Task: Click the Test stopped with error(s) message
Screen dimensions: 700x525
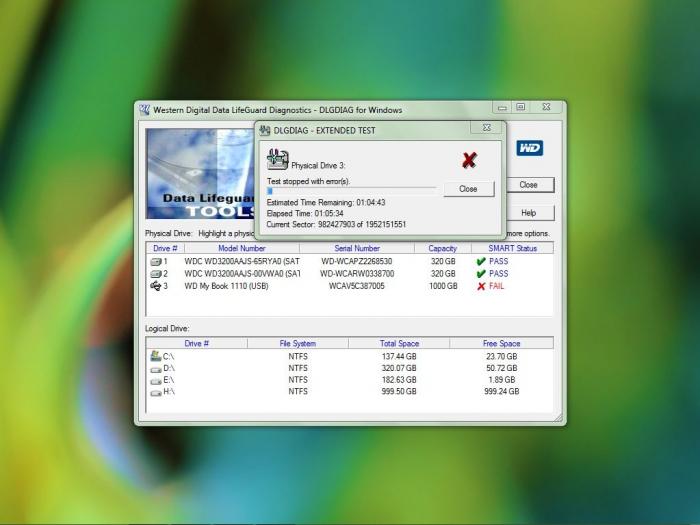Action: pyautogui.click(x=308, y=181)
